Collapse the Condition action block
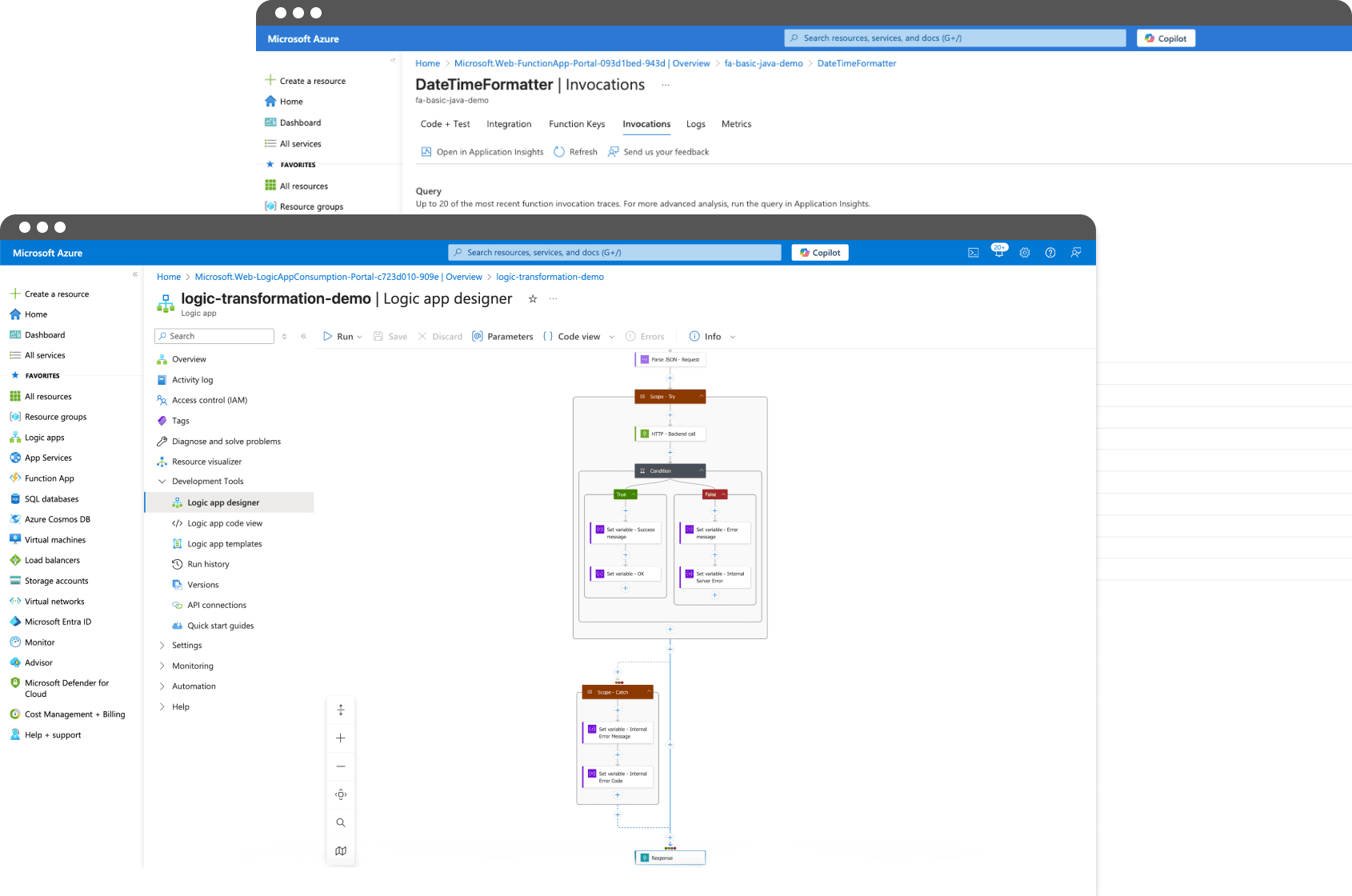1352x896 pixels. pyautogui.click(x=702, y=470)
